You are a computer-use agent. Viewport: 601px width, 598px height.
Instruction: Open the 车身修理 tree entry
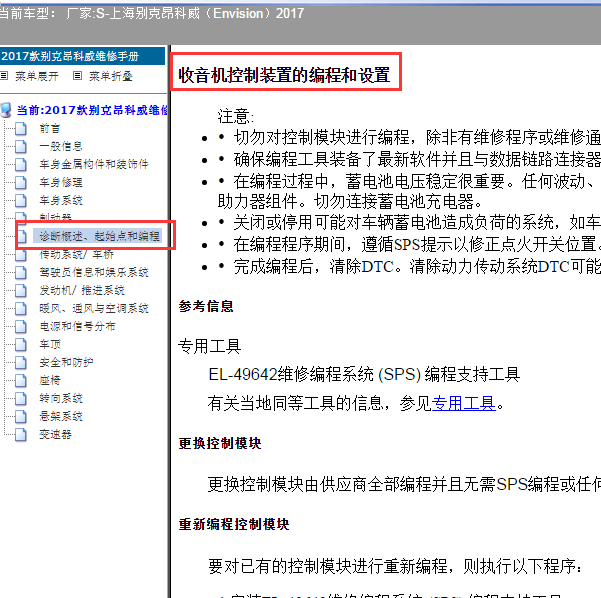[x=61, y=182]
